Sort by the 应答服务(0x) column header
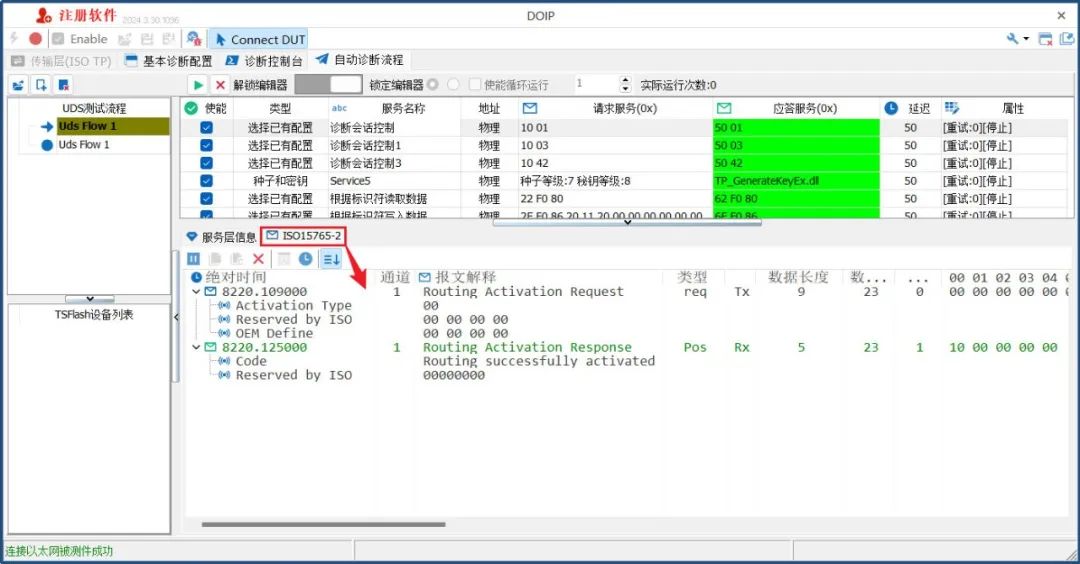 pos(797,108)
